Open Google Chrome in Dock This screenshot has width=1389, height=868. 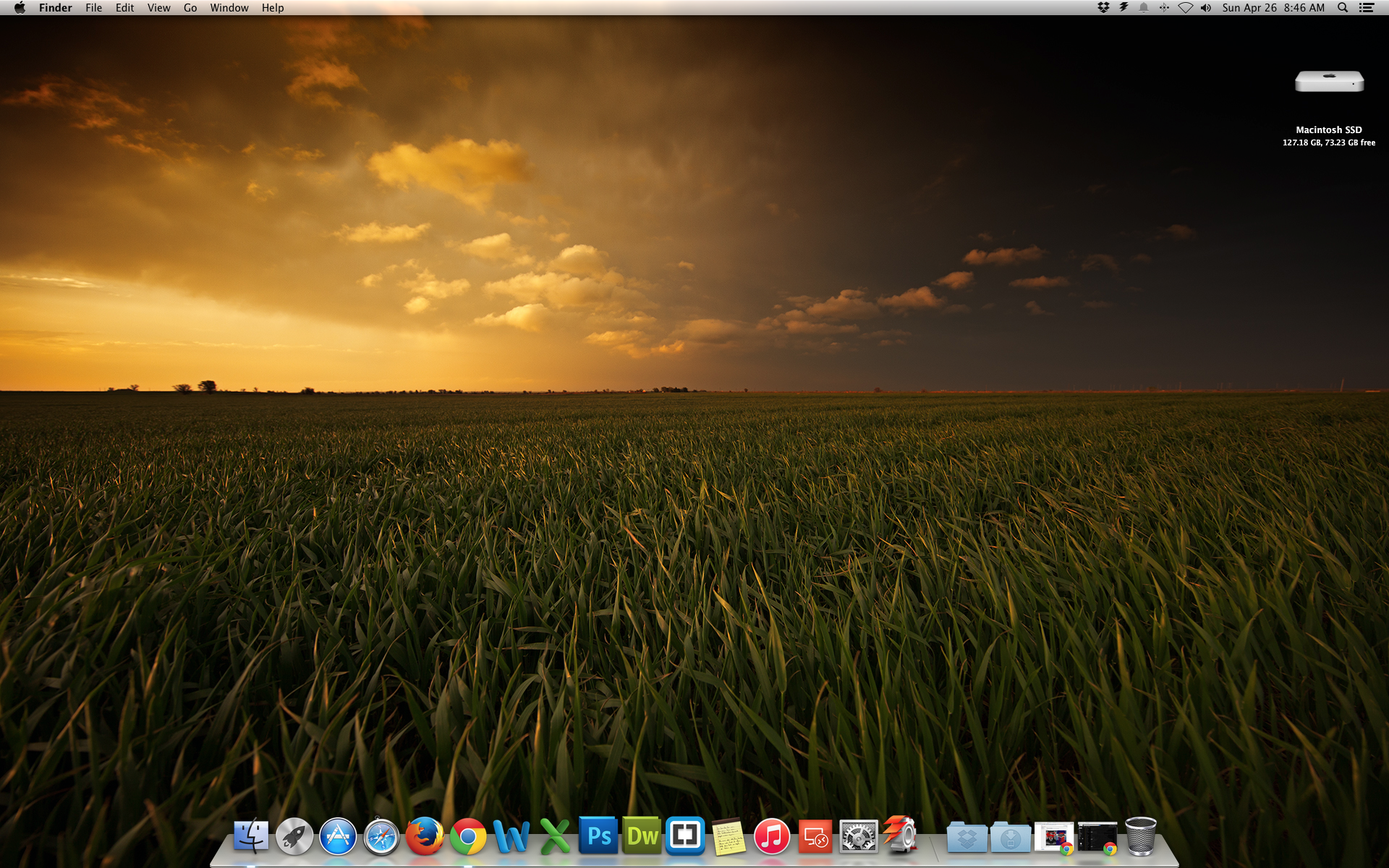(x=468, y=837)
